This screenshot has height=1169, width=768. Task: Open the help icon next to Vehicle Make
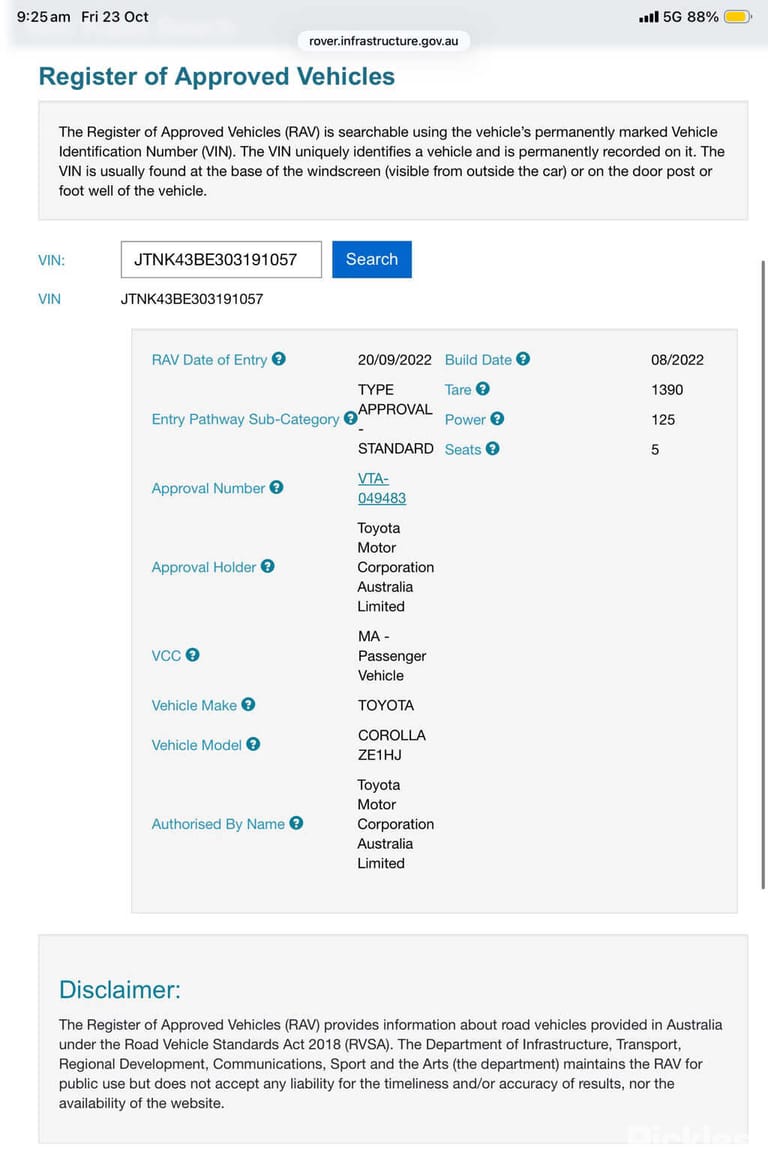tap(248, 704)
